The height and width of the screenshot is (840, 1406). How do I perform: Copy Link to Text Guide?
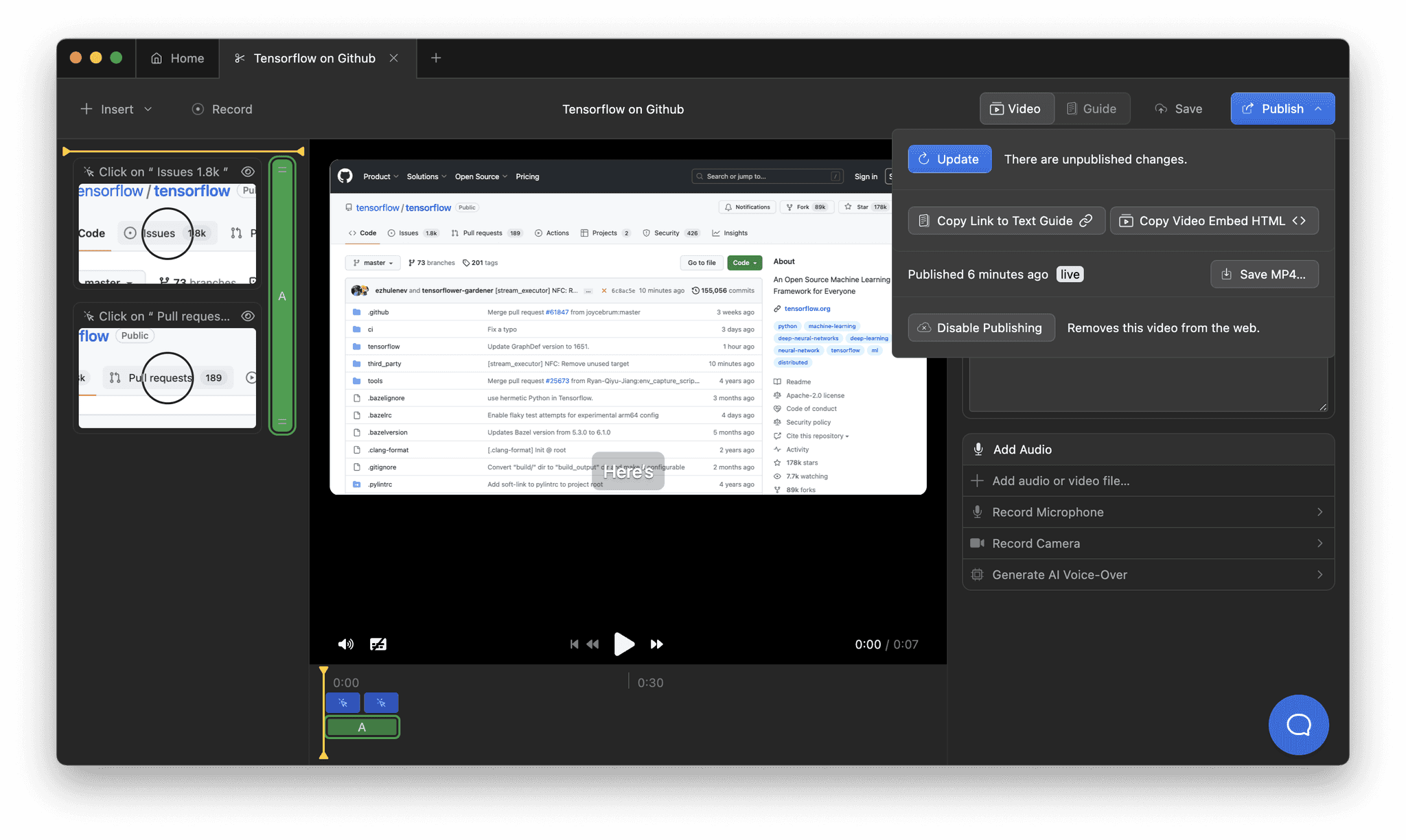[x=1005, y=220]
